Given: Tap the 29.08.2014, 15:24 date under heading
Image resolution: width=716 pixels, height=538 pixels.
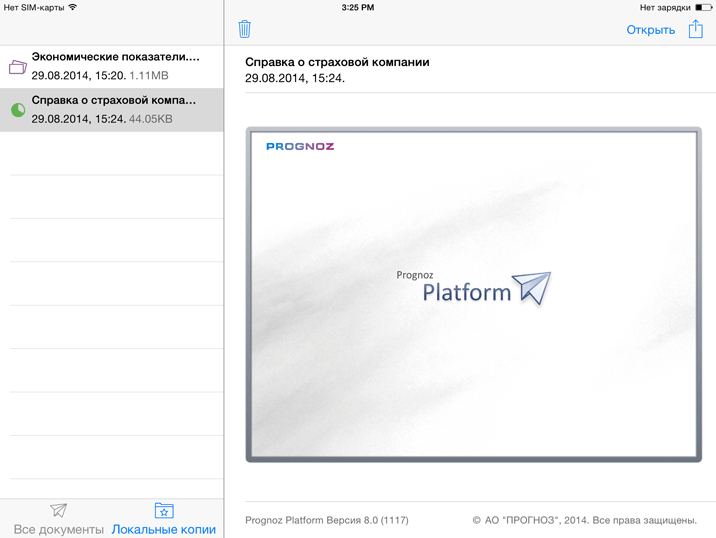Looking at the screenshot, I should (295, 79).
